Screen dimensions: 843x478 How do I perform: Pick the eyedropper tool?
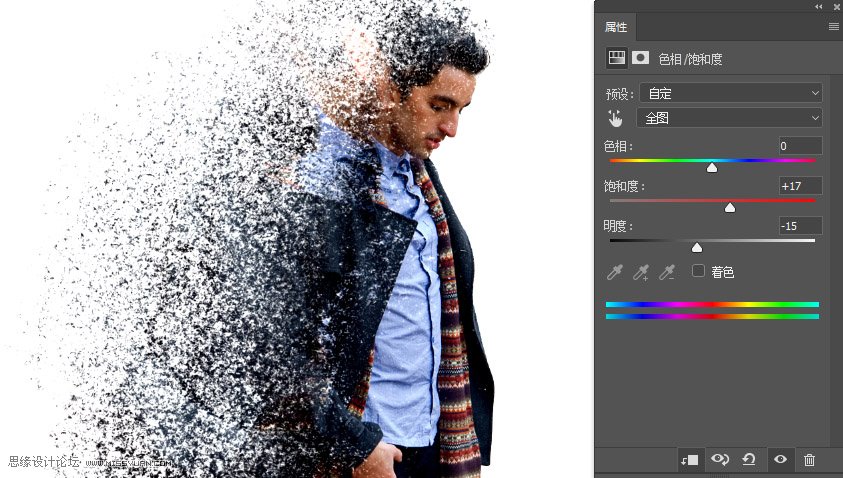(x=615, y=273)
